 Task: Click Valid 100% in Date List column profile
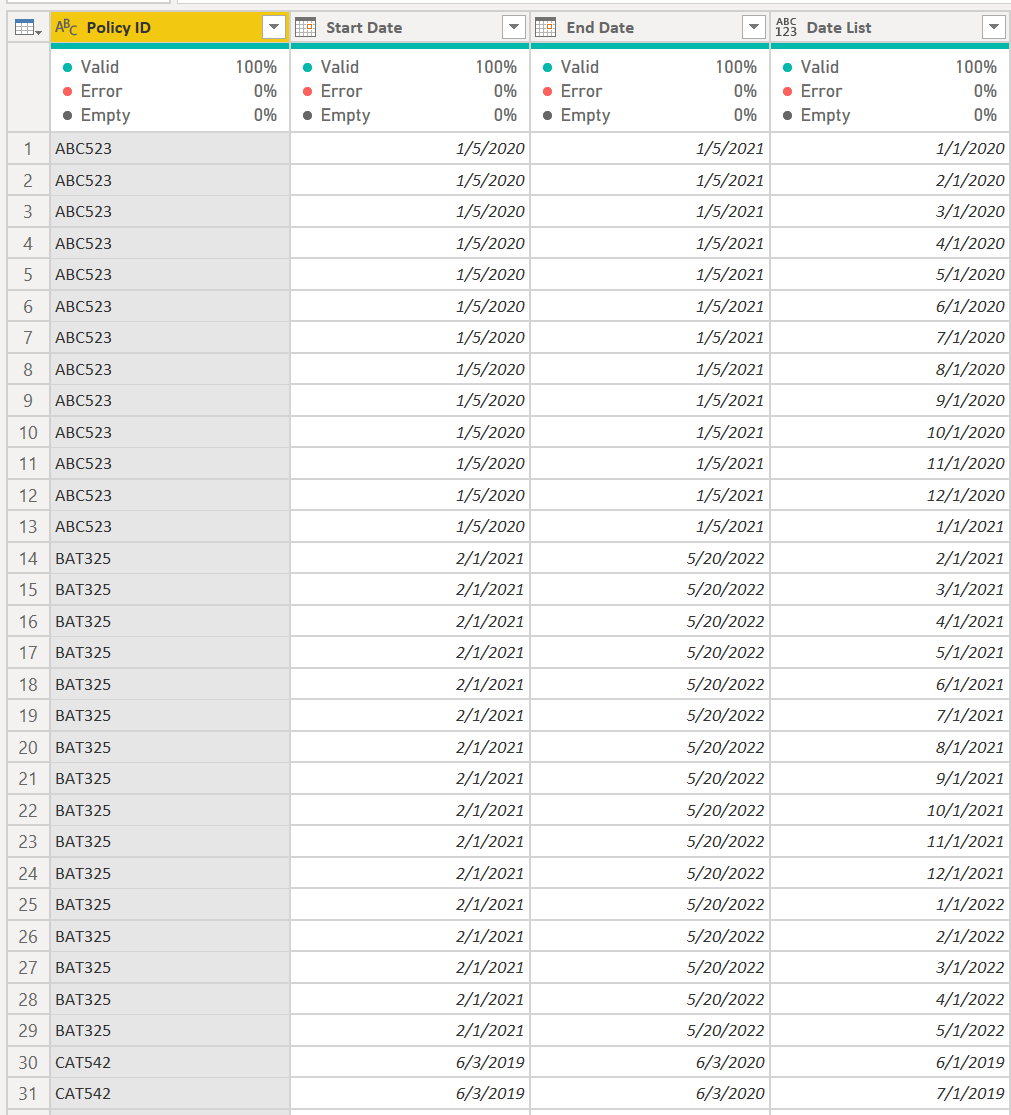click(890, 67)
